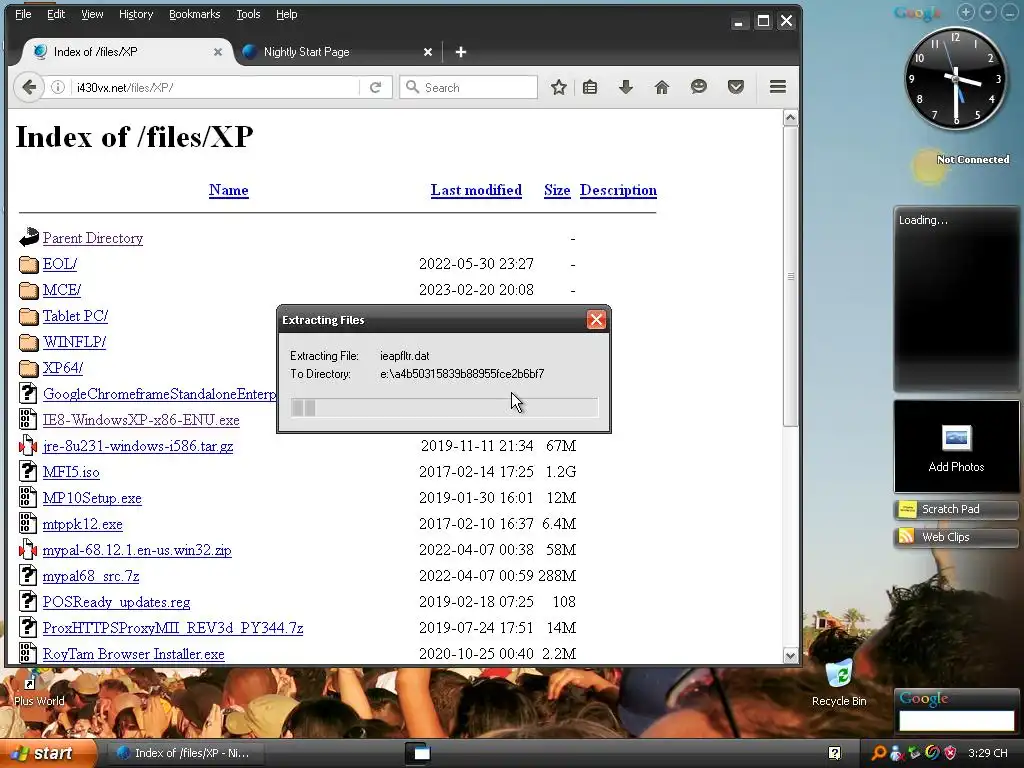Click the Add Photos gadget icon
Image resolution: width=1024 pixels, height=768 pixels.
point(956,439)
